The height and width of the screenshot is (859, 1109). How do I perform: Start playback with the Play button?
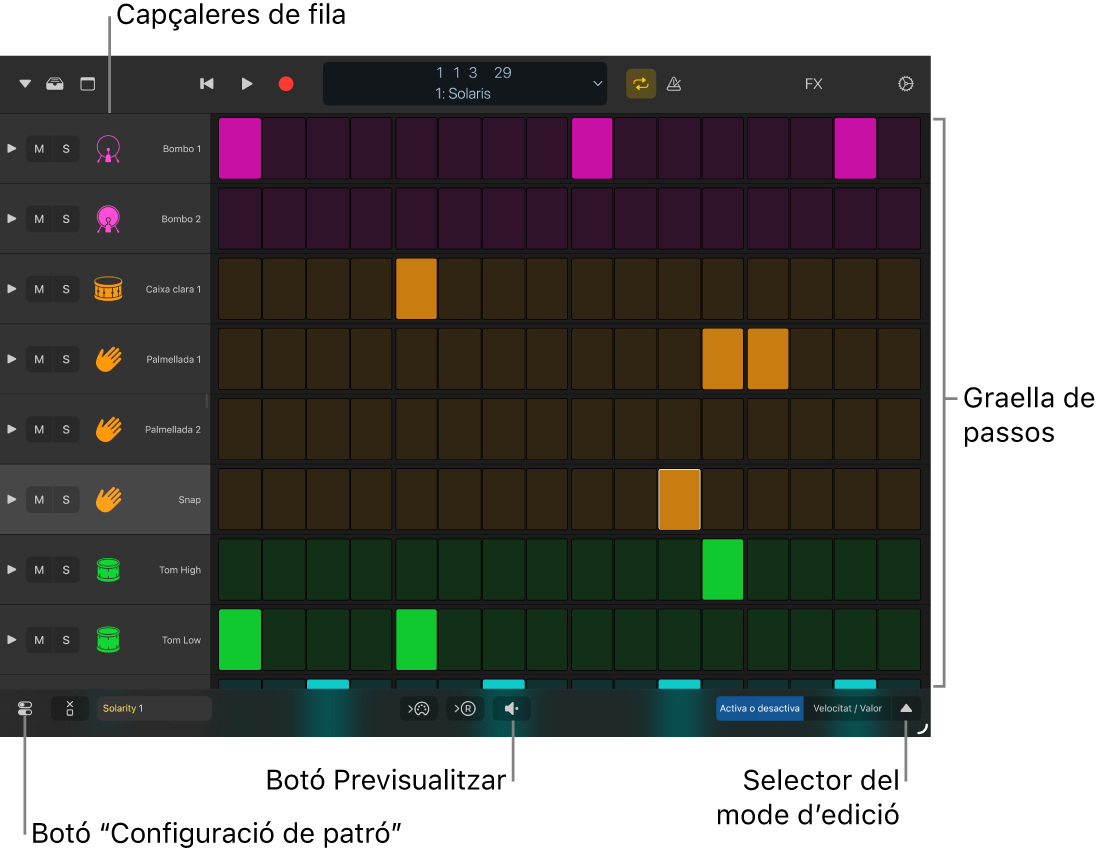click(247, 84)
